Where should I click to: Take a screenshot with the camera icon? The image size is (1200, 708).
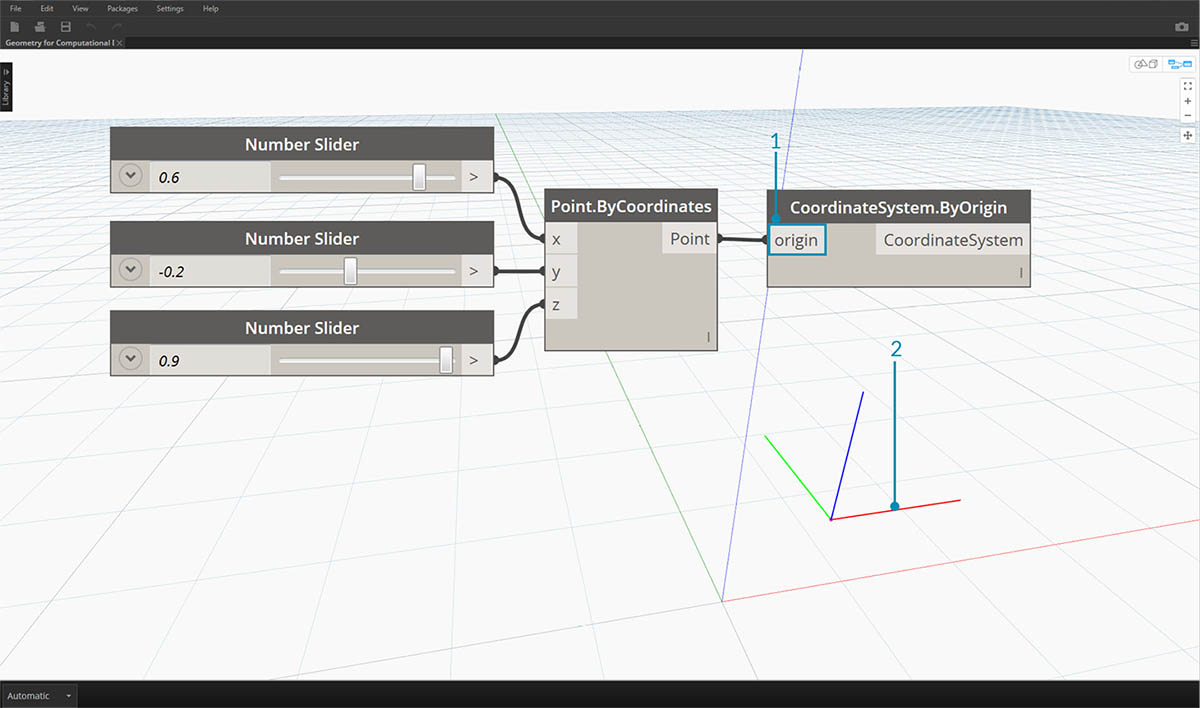click(x=1181, y=27)
